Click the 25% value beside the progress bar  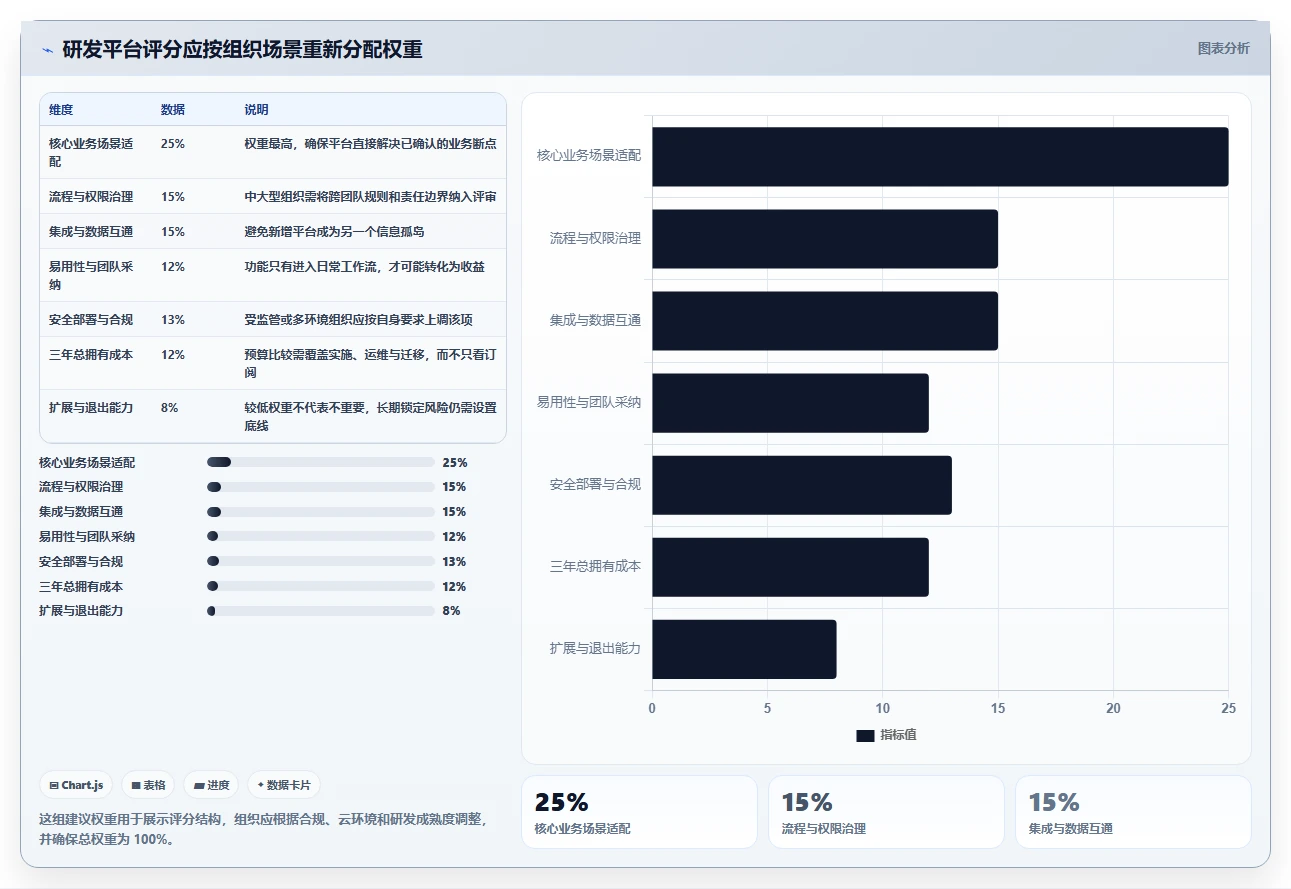click(x=455, y=463)
